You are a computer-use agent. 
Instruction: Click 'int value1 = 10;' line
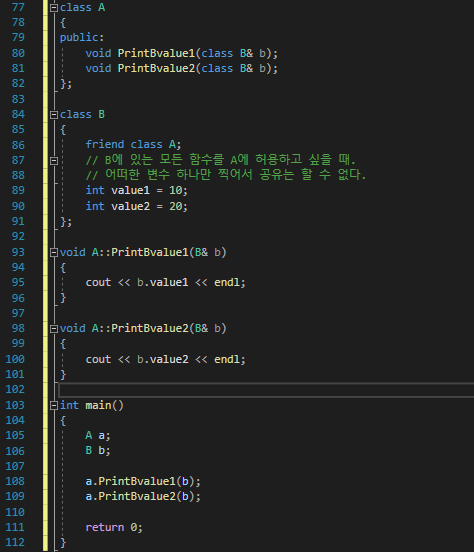point(136,190)
